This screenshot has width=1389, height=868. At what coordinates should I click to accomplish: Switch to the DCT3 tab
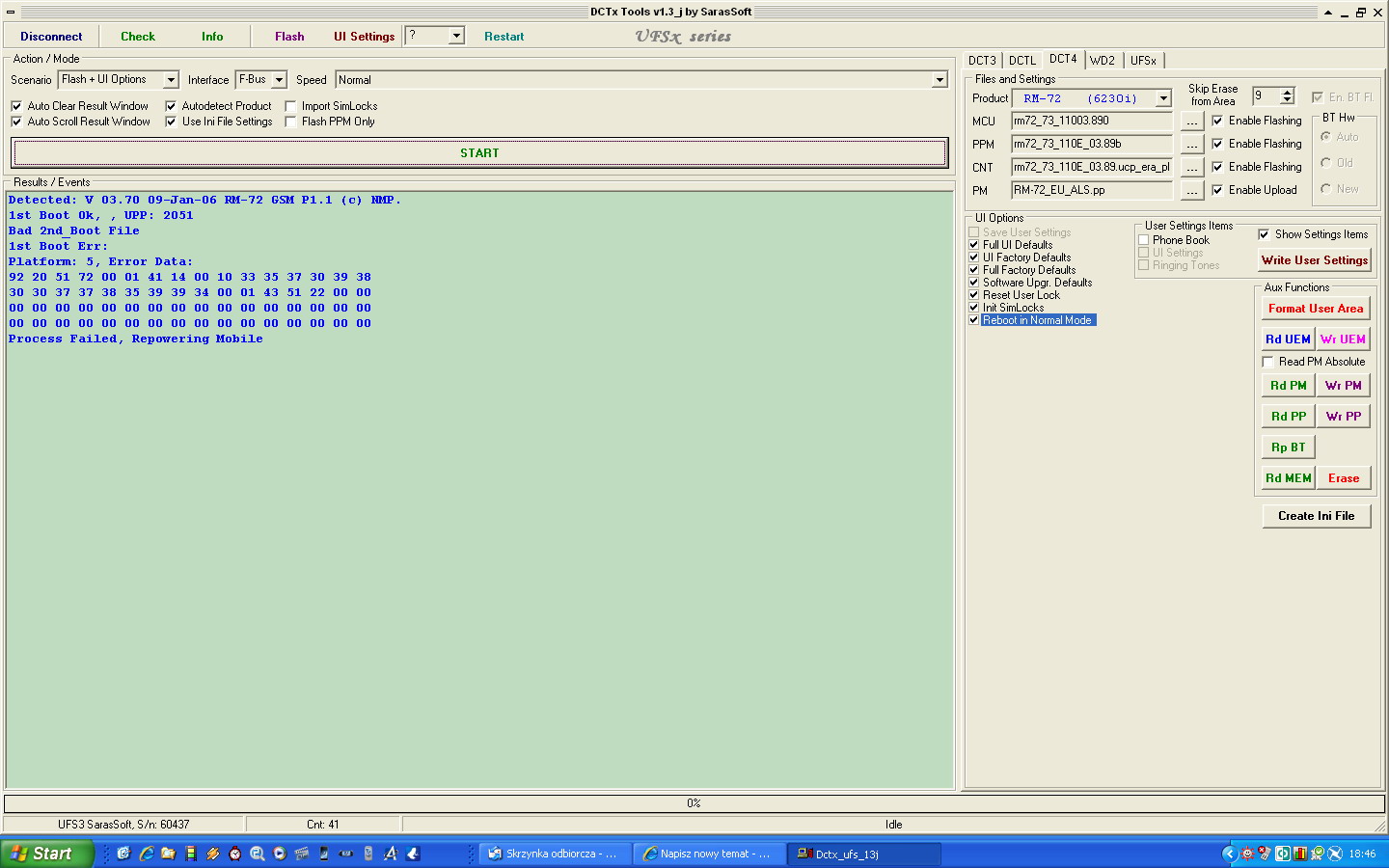tap(982, 61)
